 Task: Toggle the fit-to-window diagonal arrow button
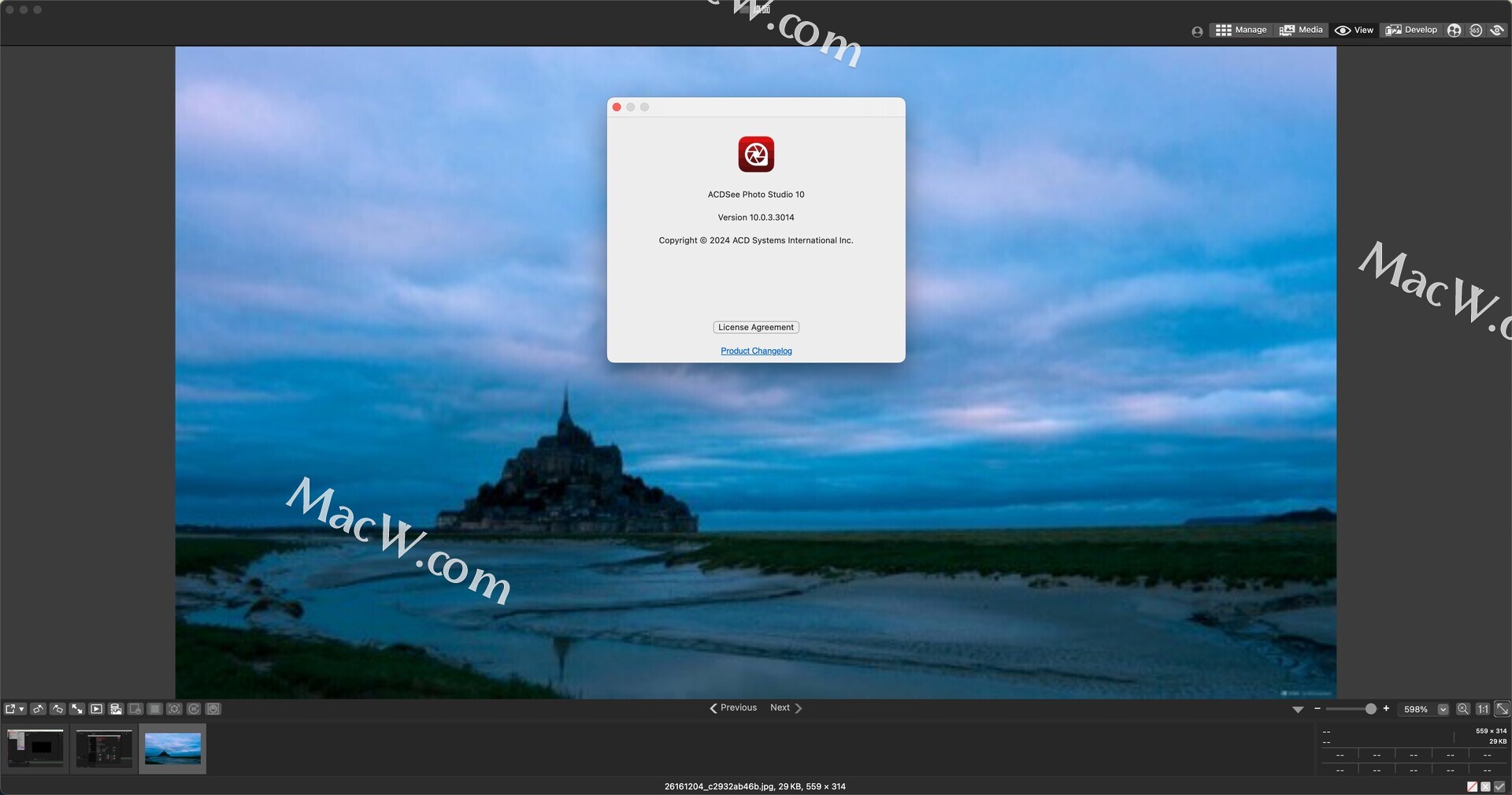(x=1502, y=709)
